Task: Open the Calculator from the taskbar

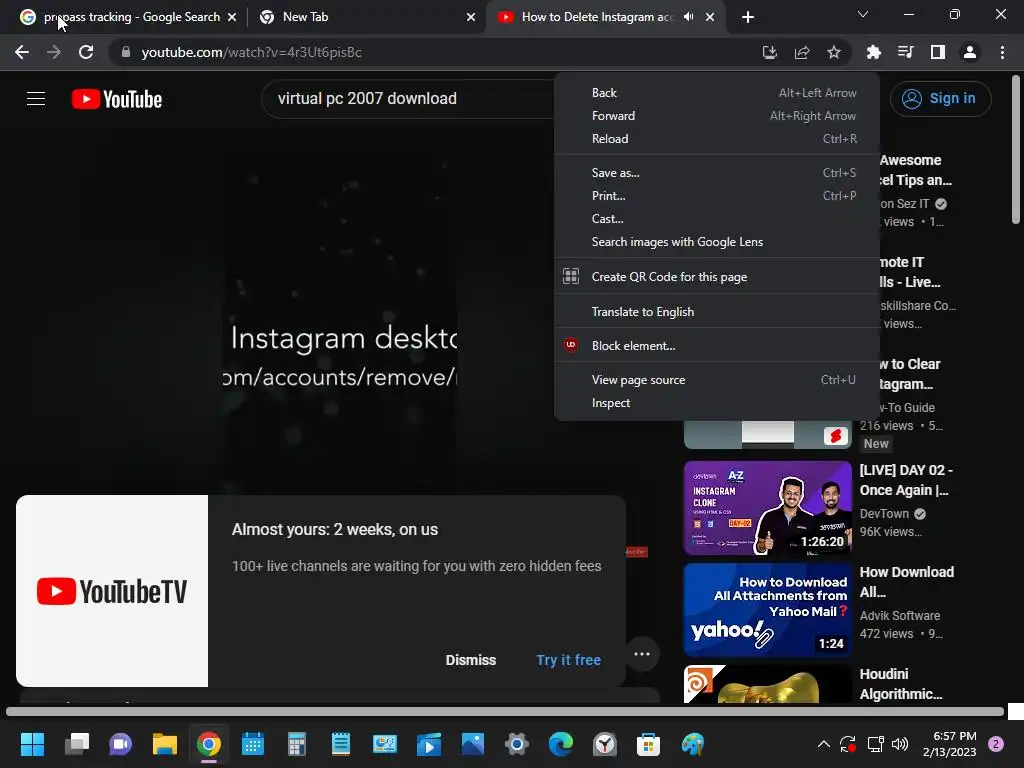Action: (296, 744)
